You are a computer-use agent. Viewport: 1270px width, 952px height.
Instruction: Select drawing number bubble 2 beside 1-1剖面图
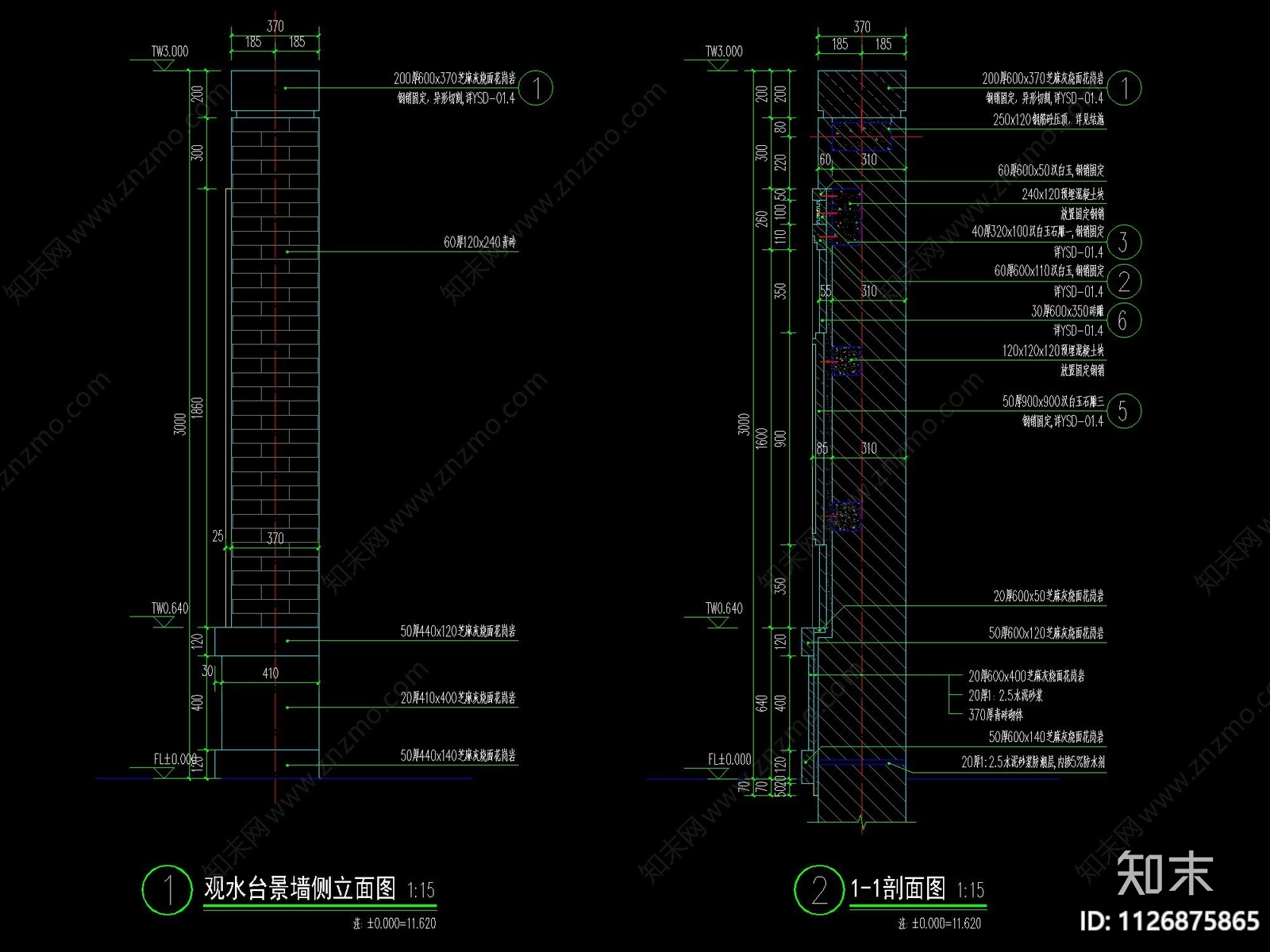[x=819, y=889]
